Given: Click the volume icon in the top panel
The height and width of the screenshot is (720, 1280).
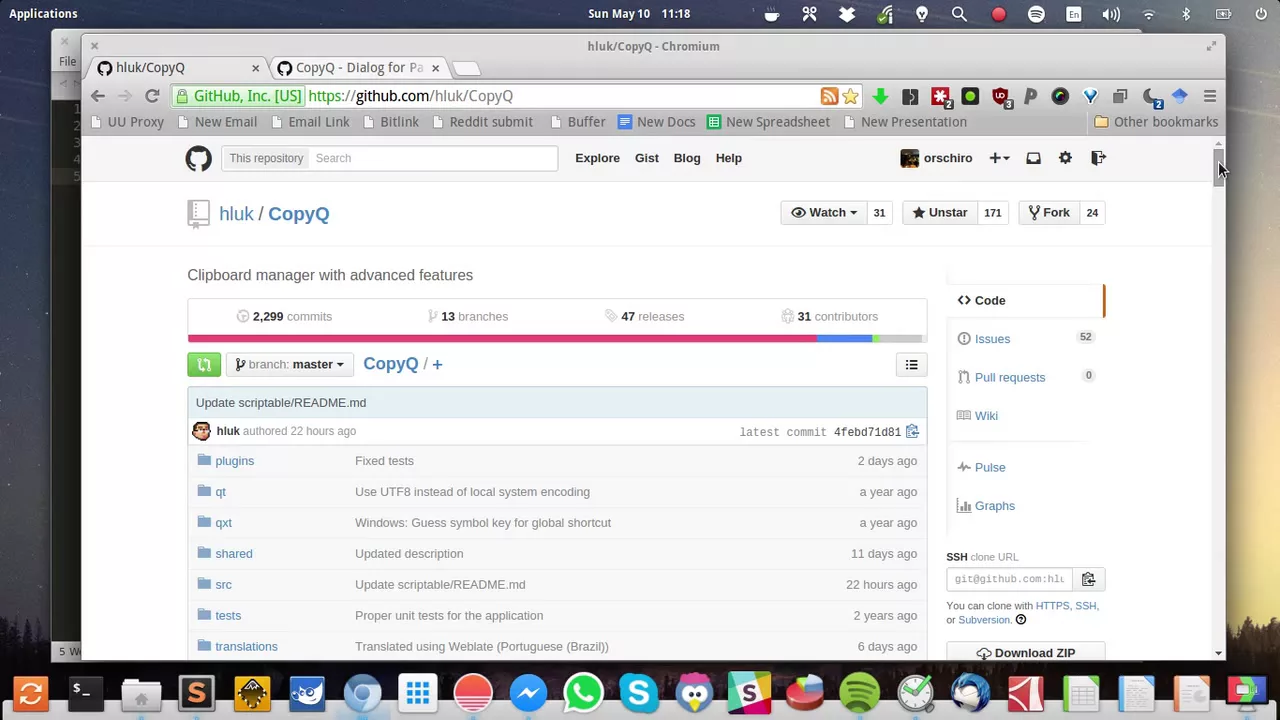Looking at the screenshot, I should click(x=1111, y=14).
